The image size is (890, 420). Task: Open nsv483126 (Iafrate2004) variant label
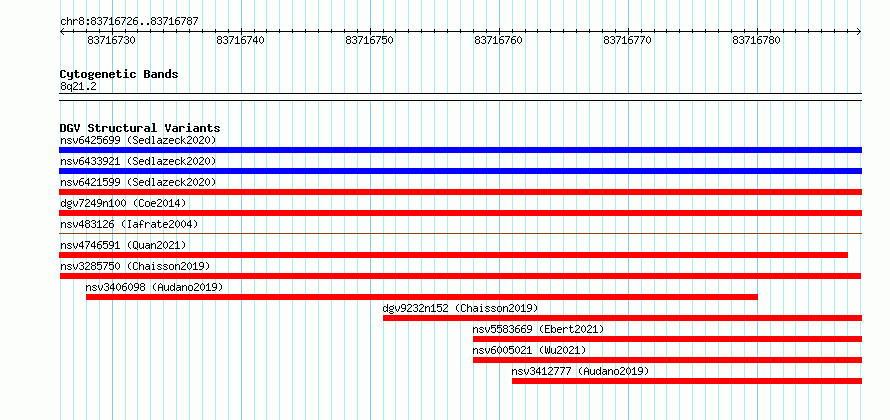click(x=129, y=224)
